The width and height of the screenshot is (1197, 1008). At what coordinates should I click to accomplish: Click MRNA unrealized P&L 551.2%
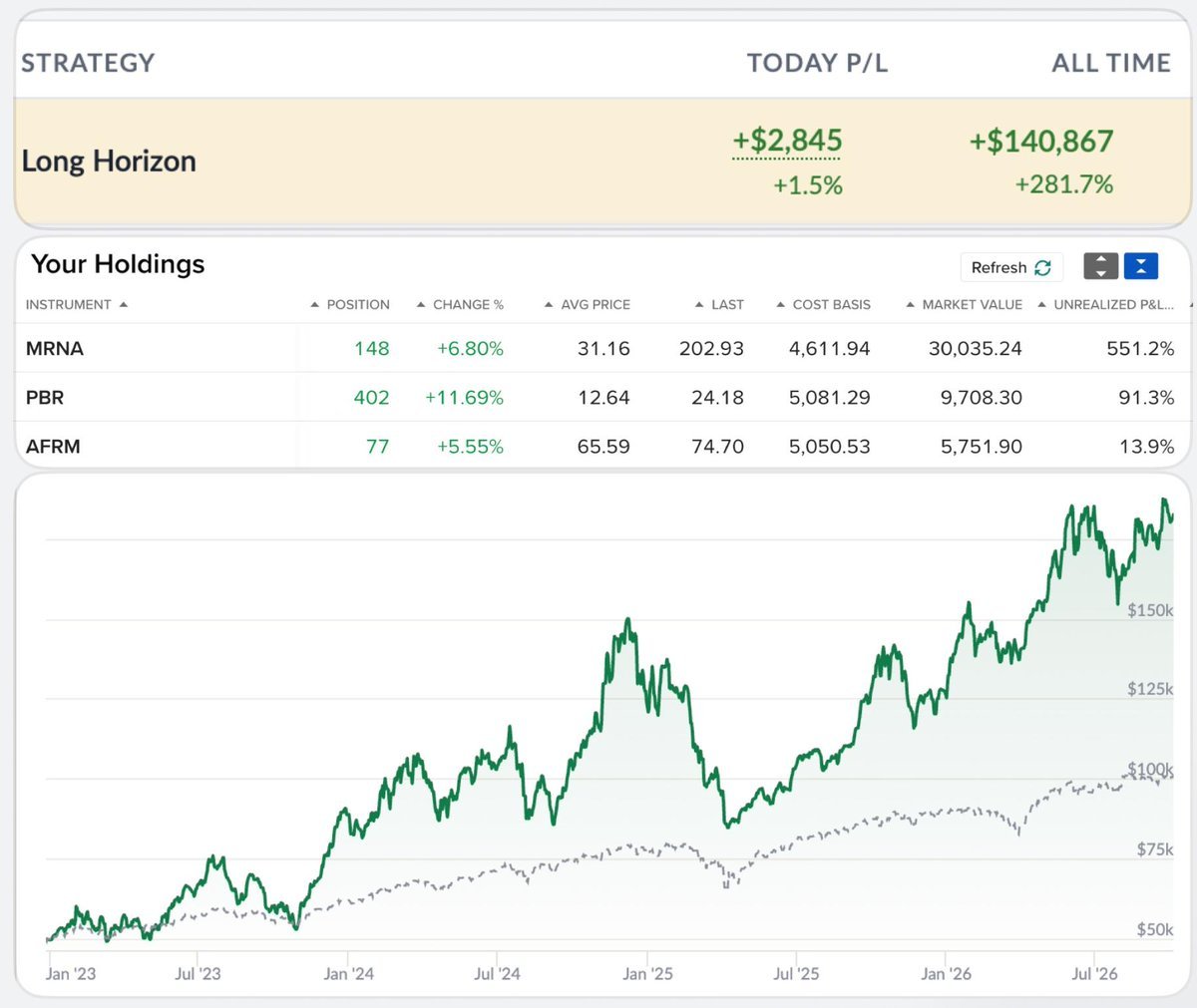tap(1141, 349)
